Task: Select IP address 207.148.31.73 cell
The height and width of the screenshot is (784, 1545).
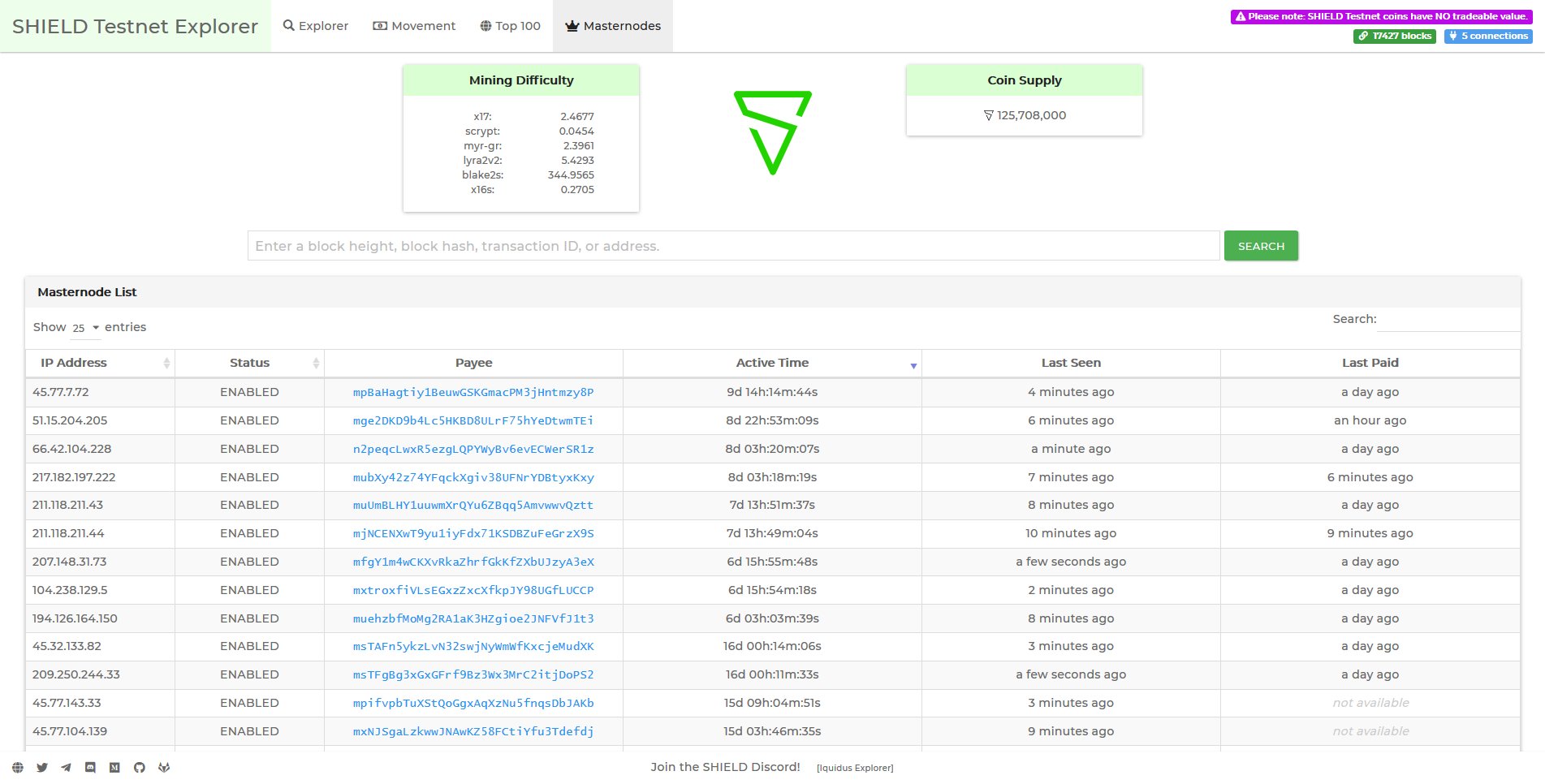Action: pyautogui.click(x=100, y=562)
